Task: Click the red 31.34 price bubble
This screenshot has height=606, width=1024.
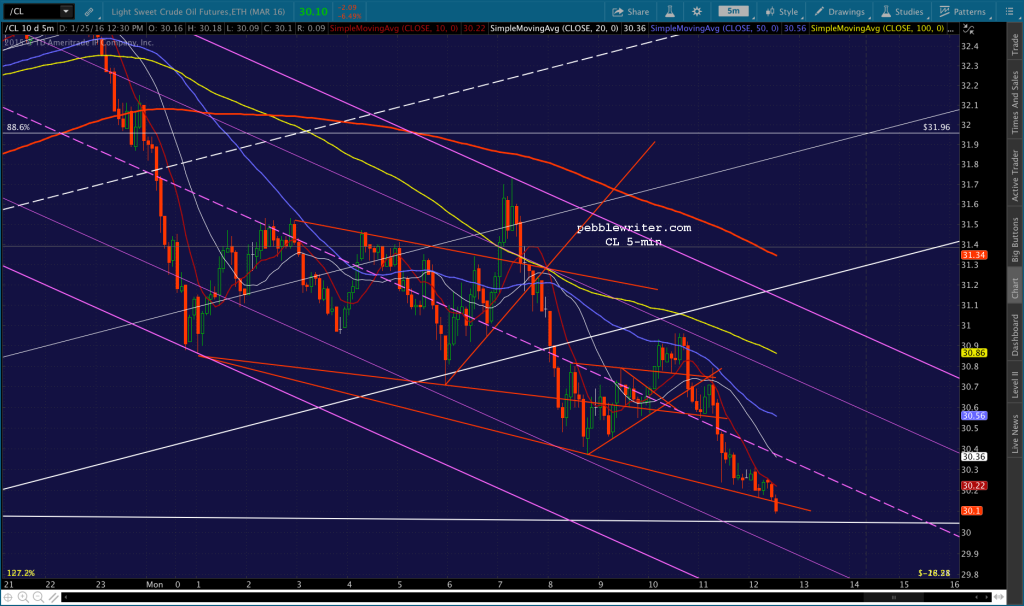Action: click(x=973, y=255)
